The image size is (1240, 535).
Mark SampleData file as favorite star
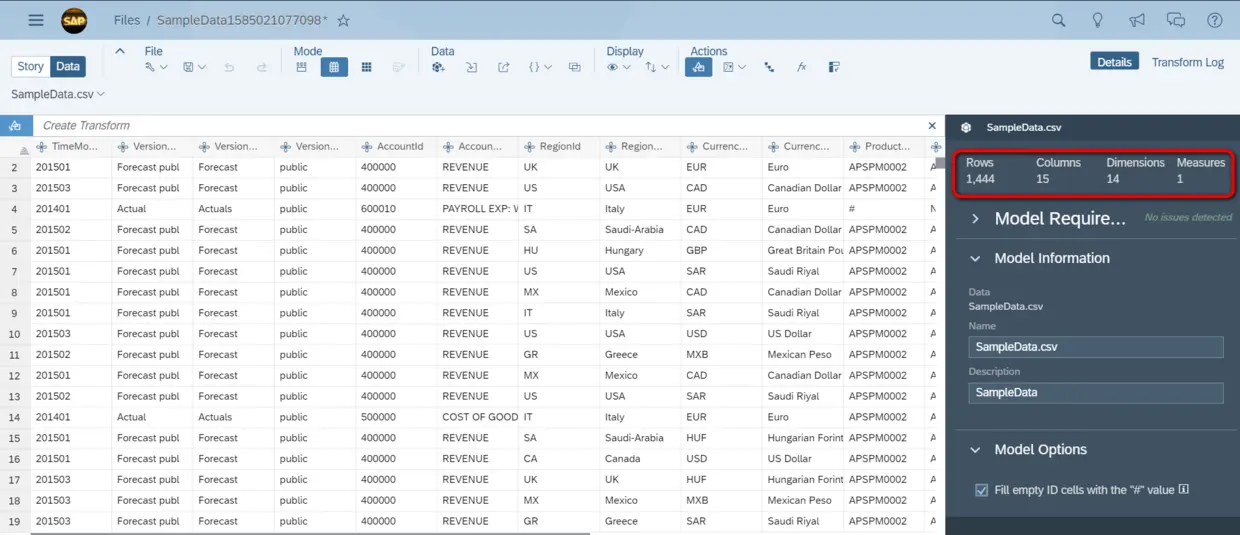[x=343, y=20]
